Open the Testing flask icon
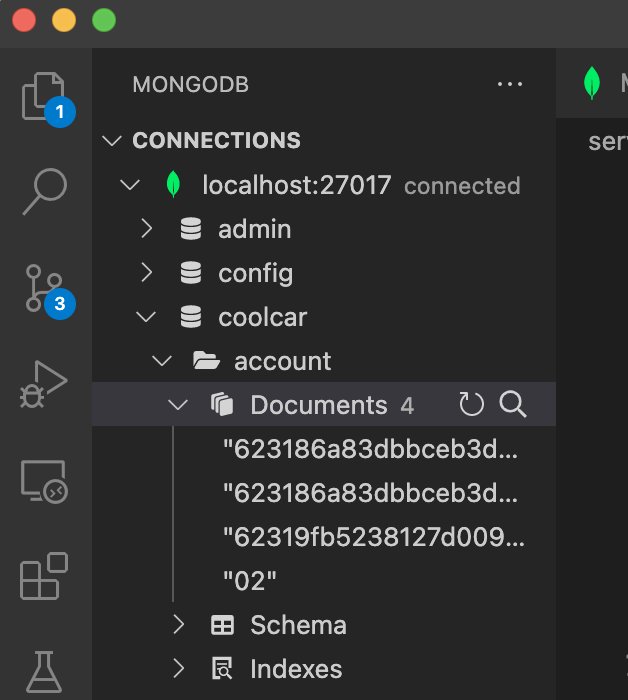 44,672
